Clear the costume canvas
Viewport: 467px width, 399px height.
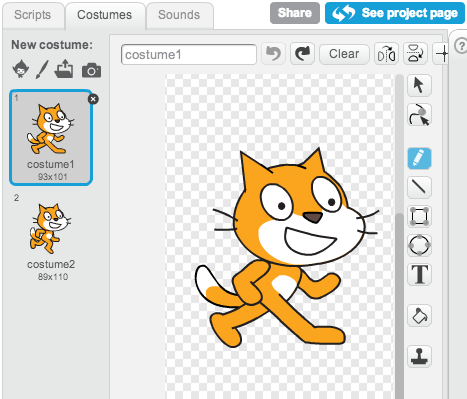pos(344,54)
